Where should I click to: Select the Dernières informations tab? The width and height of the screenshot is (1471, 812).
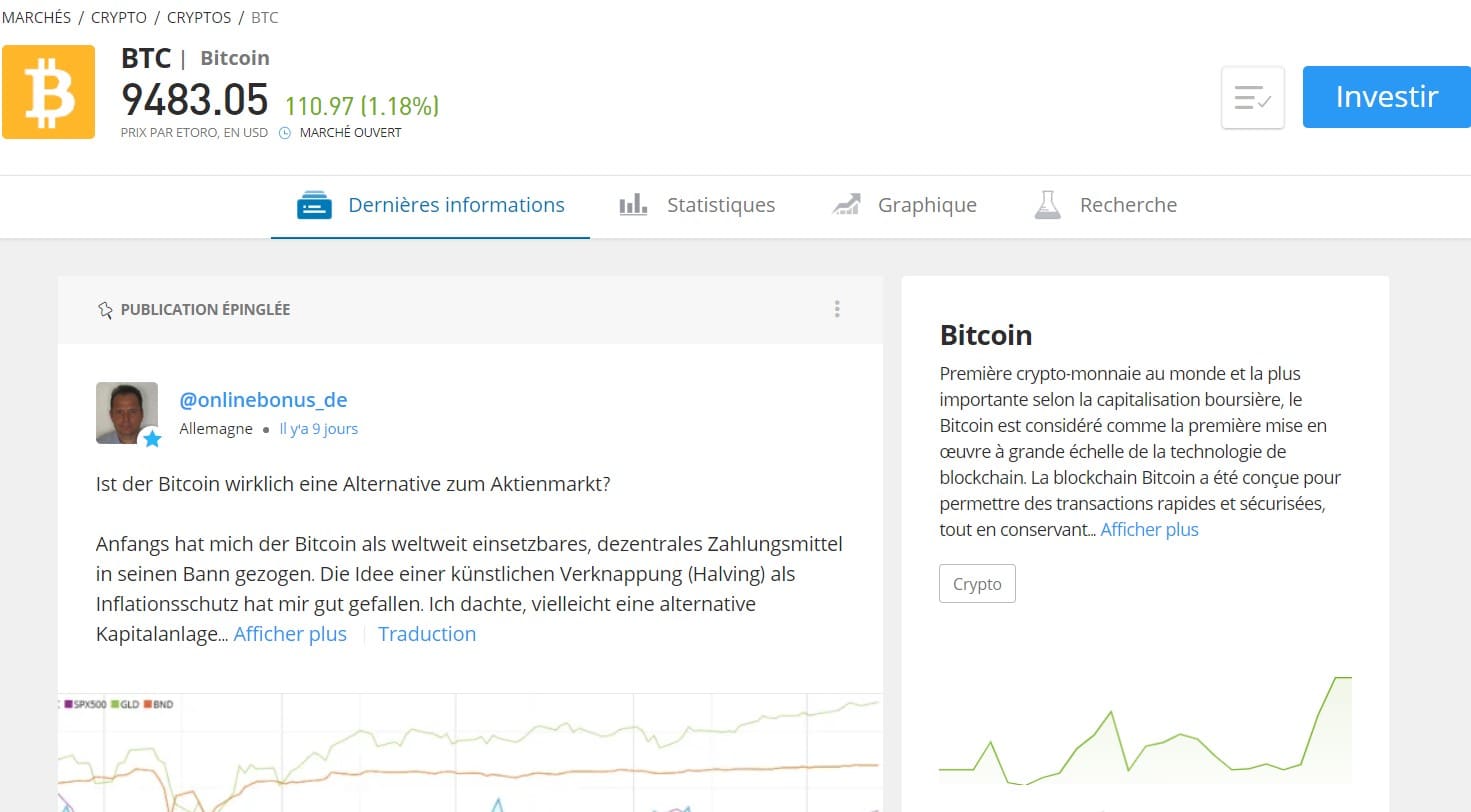point(430,206)
